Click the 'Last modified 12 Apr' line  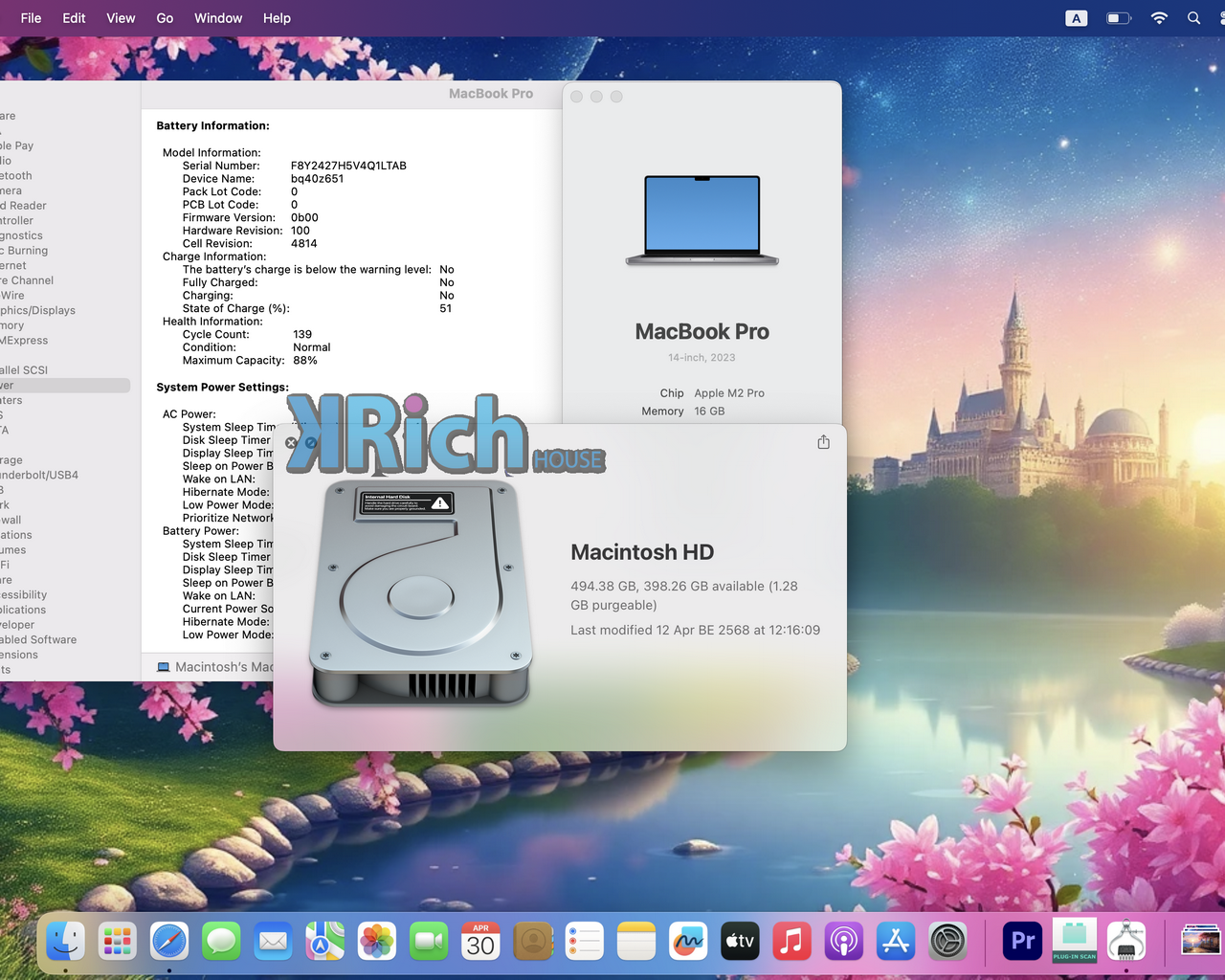click(695, 630)
